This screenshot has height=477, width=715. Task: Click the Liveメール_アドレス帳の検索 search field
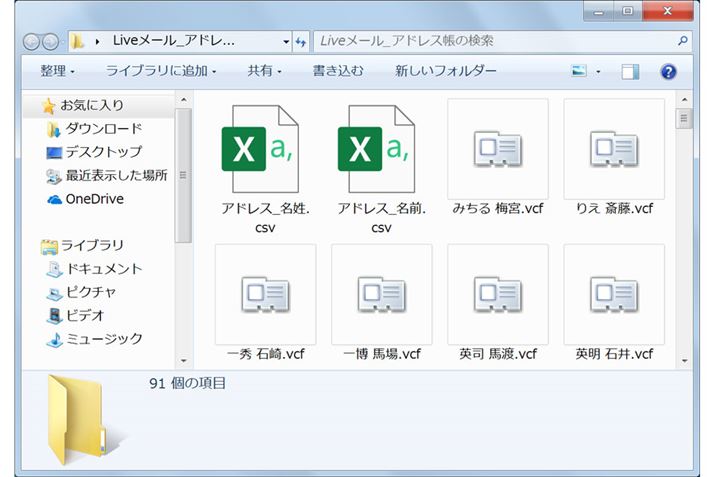point(495,42)
